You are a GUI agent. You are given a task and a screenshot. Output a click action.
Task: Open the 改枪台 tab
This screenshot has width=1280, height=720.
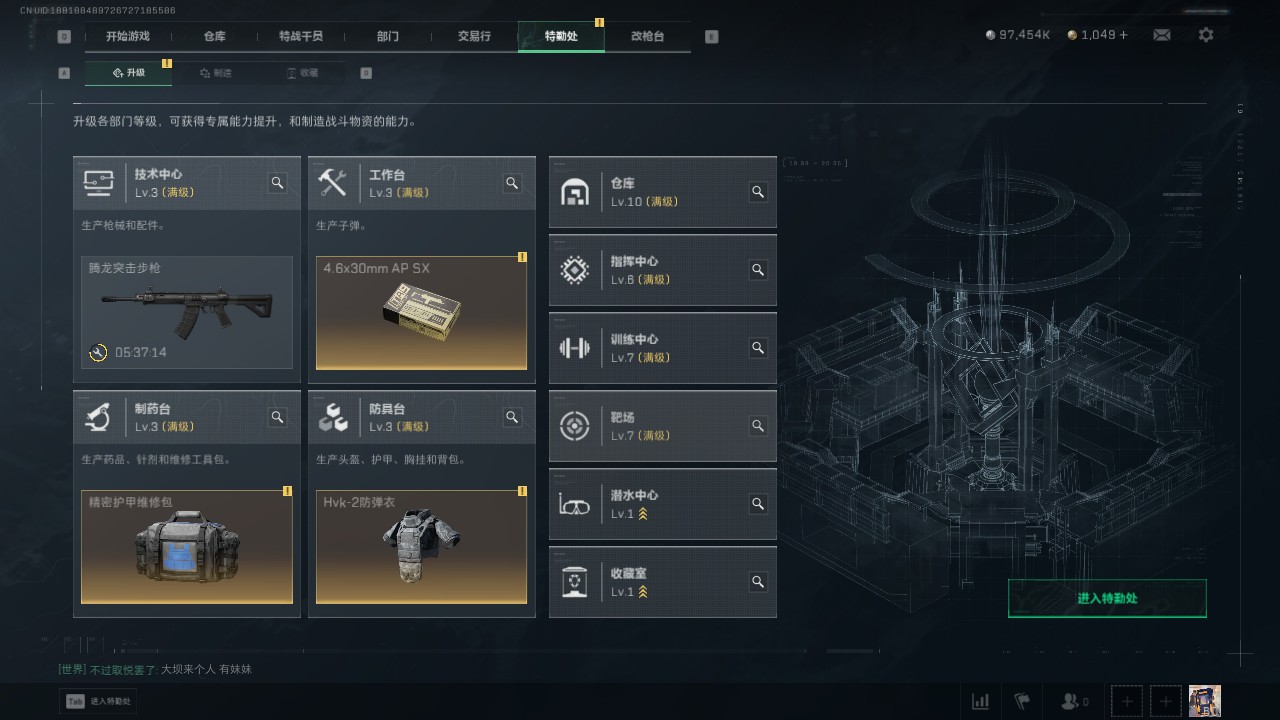point(647,36)
